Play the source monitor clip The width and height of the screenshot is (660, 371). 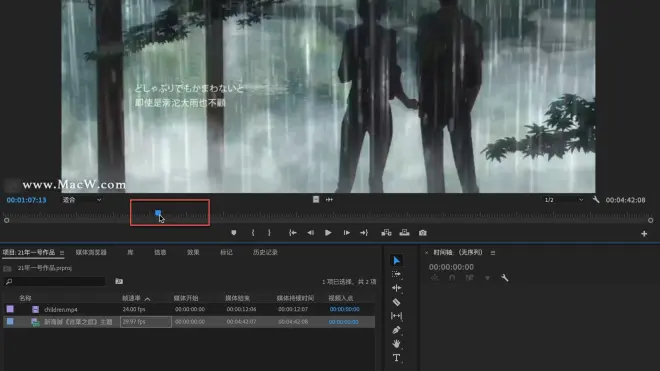[328, 233]
